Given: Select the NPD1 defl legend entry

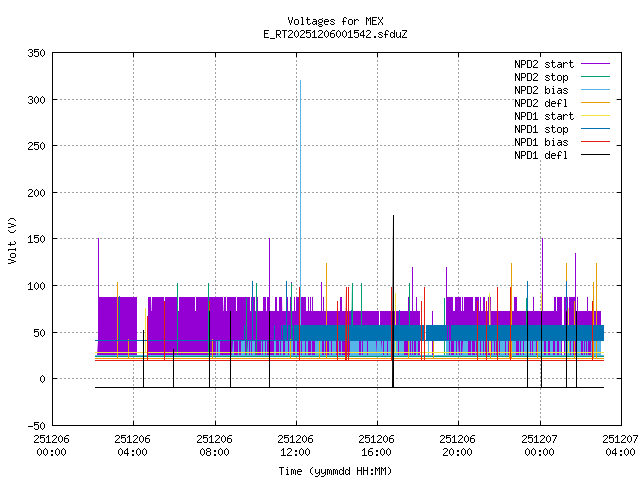Looking at the screenshot, I should pos(542,155).
